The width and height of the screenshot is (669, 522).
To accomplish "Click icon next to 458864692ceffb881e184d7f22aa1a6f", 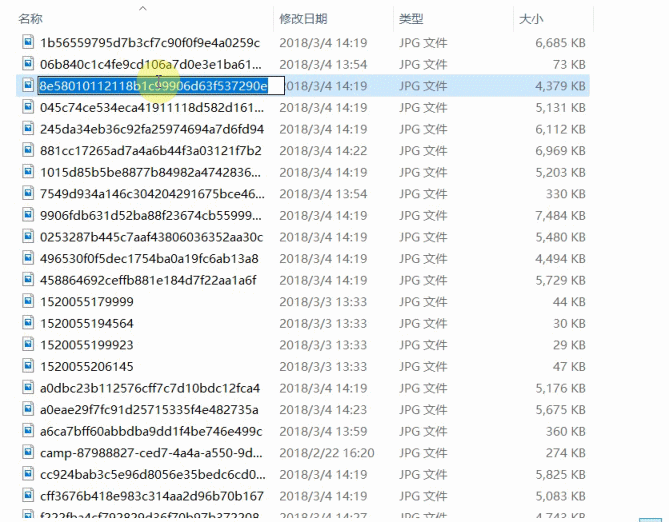I will [28, 280].
